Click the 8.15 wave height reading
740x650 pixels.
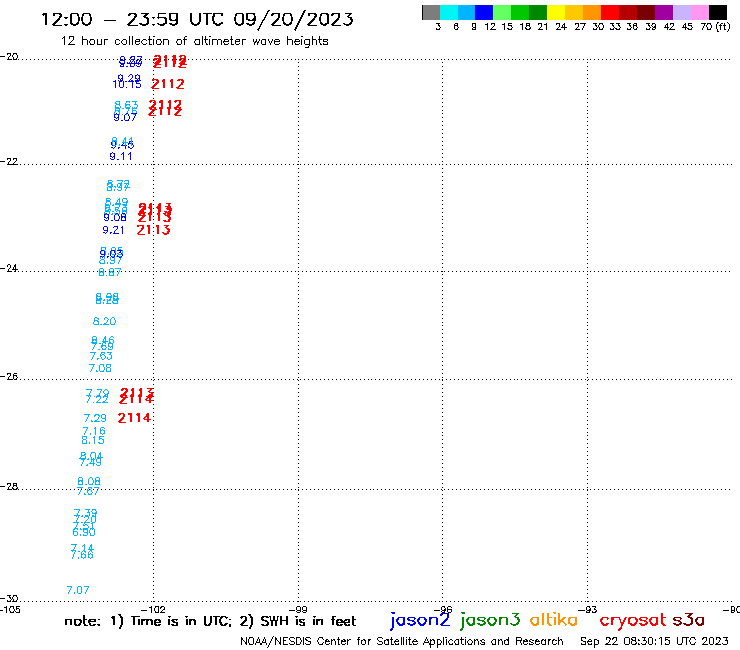(x=93, y=440)
